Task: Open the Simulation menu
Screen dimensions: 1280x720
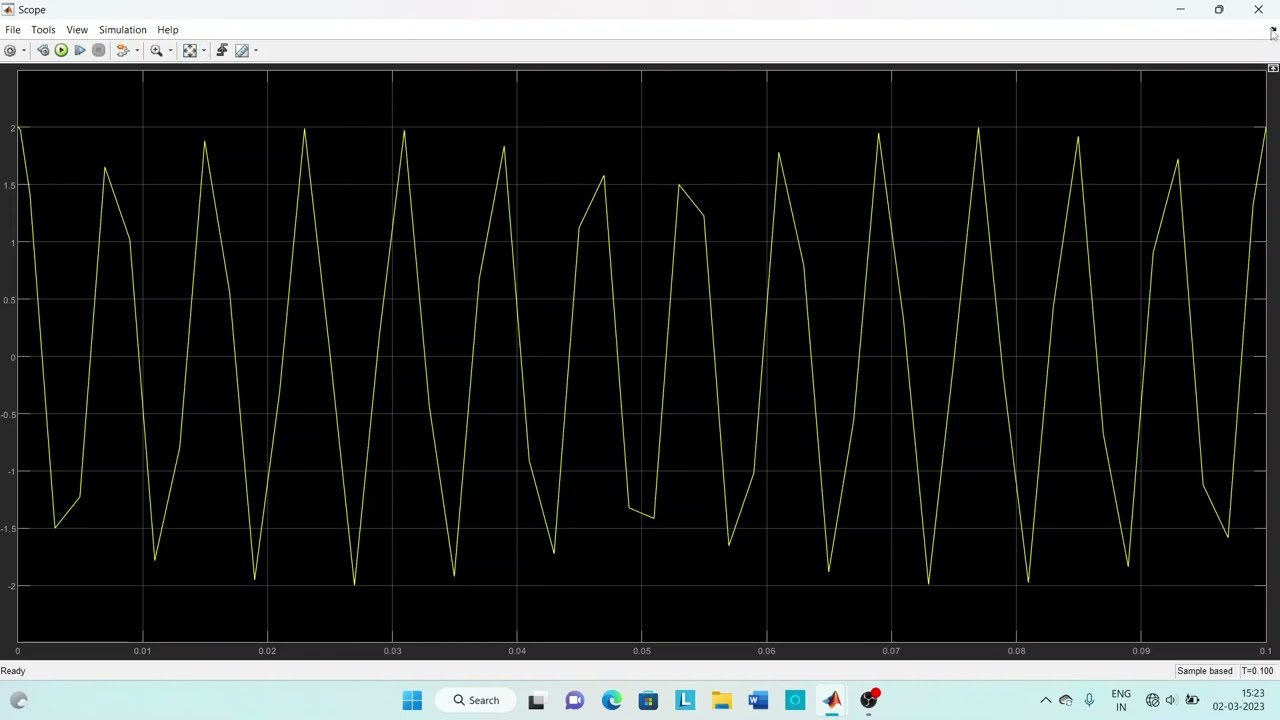Action: pos(123,30)
